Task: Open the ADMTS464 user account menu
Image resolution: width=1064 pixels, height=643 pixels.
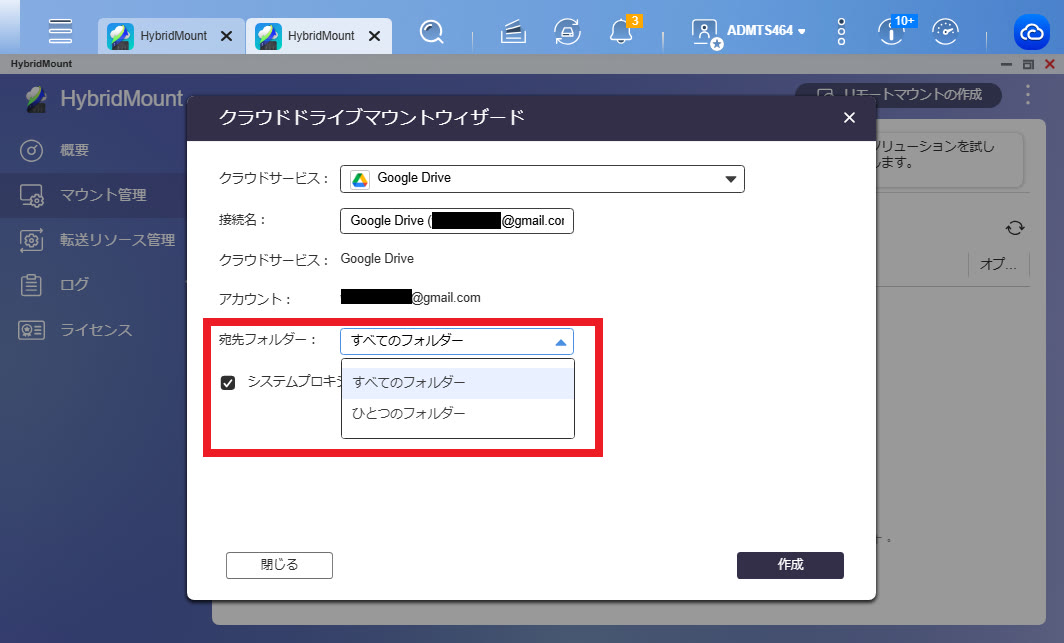Action: pyautogui.click(x=750, y=32)
